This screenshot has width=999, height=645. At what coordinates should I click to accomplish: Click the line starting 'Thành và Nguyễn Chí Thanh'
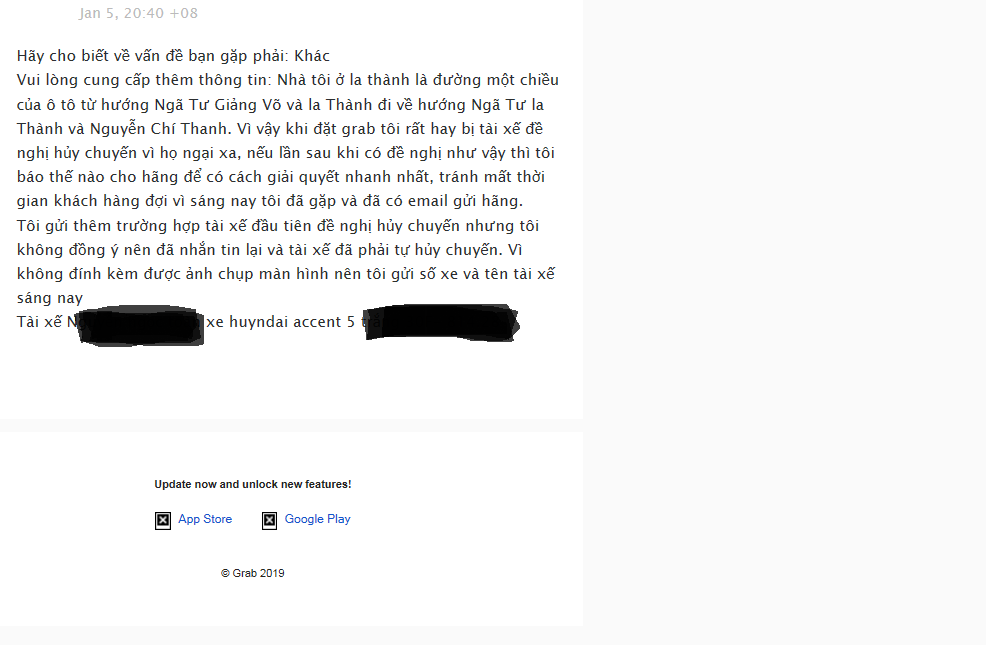[280, 129]
